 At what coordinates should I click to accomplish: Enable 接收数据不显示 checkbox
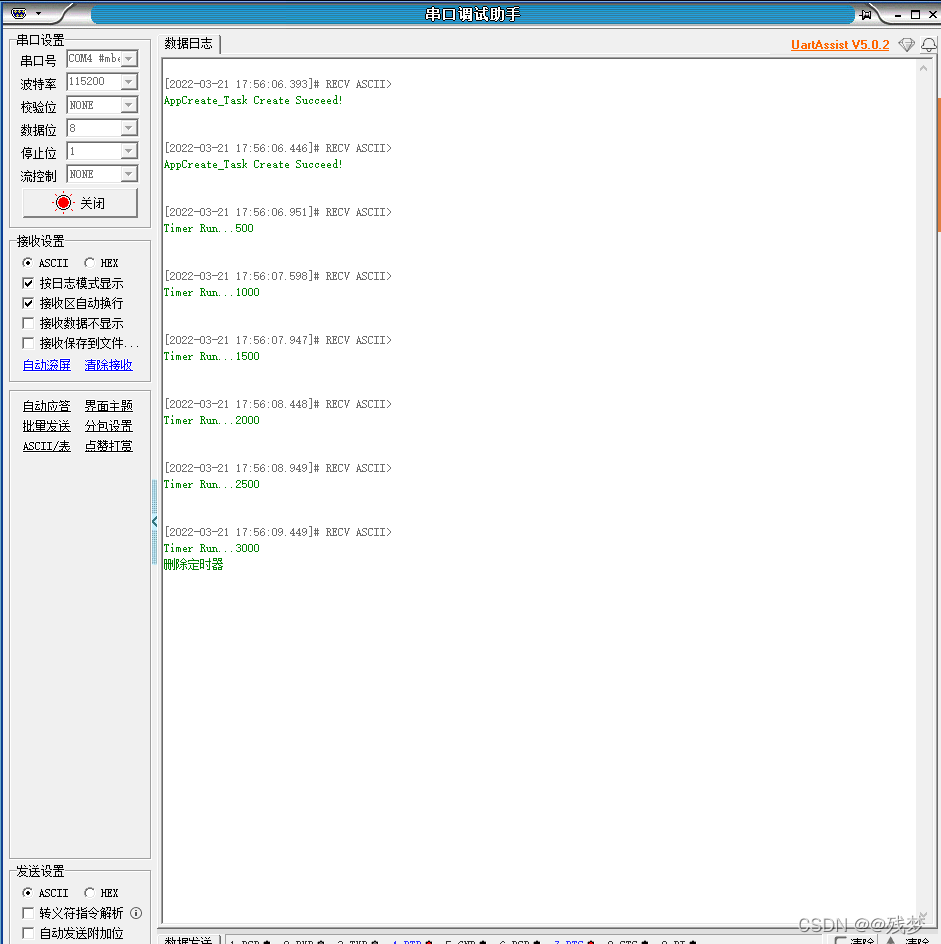coord(28,323)
